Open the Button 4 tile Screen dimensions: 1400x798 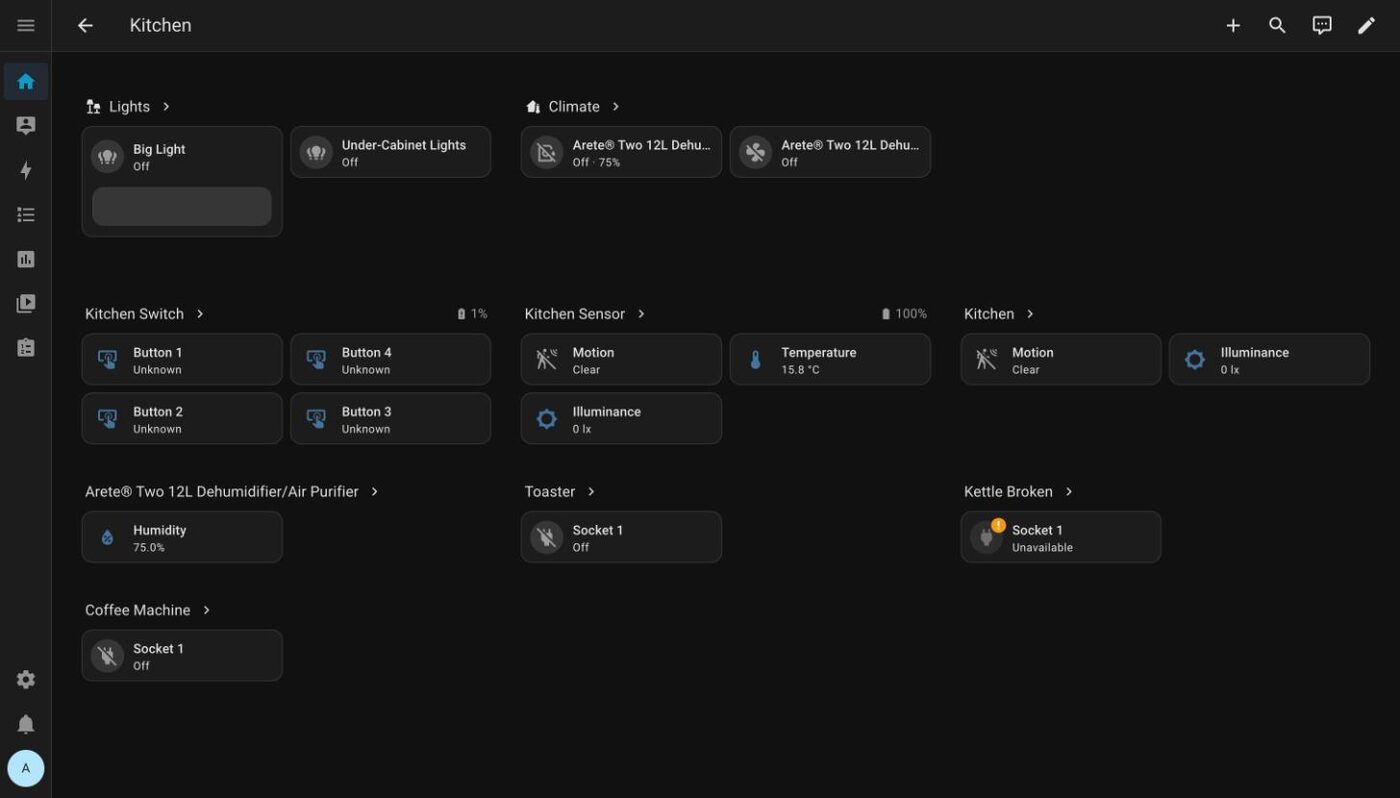click(x=391, y=360)
